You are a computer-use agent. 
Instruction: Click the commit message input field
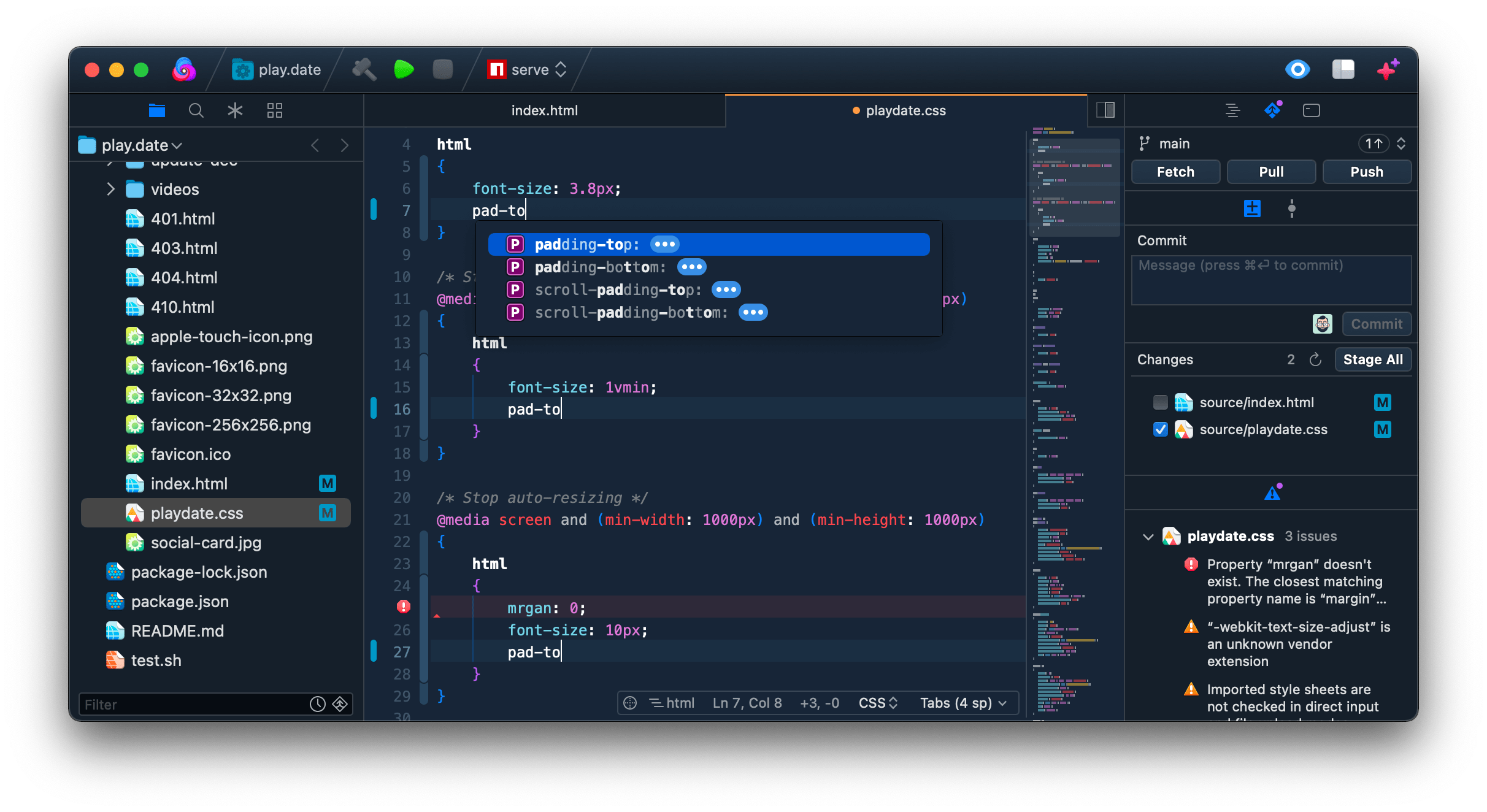click(x=1270, y=280)
